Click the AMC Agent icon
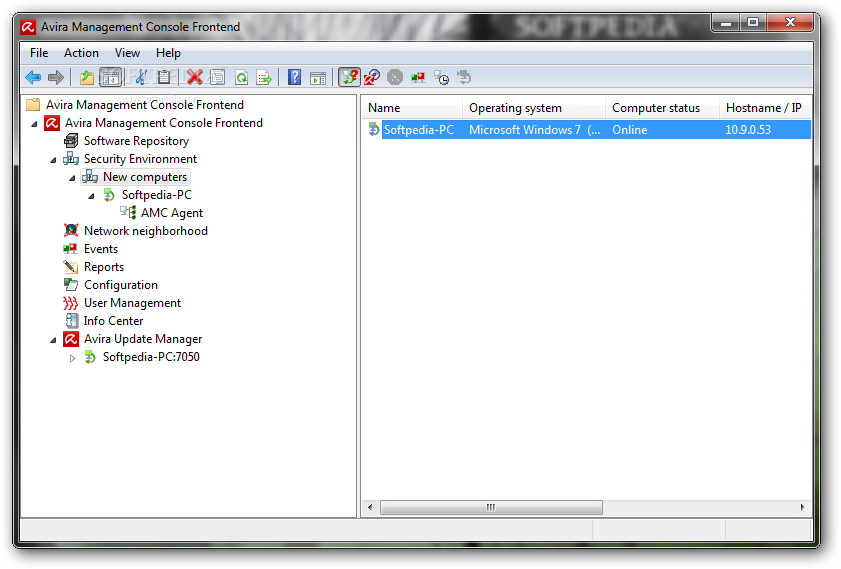 click(x=128, y=212)
